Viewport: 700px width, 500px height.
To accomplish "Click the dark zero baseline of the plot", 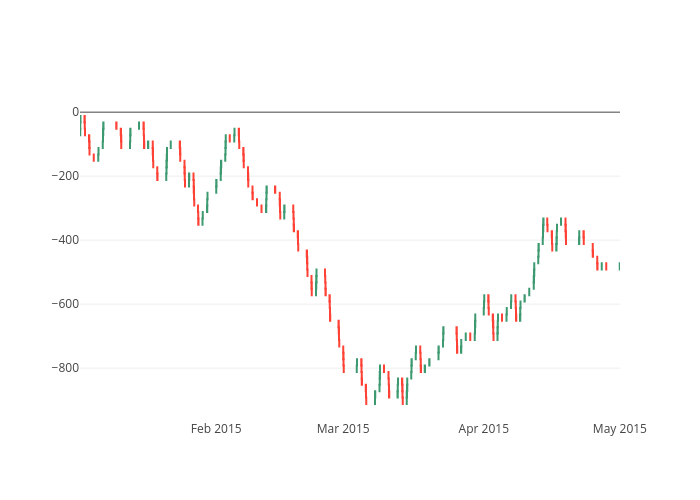I will click(350, 112).
